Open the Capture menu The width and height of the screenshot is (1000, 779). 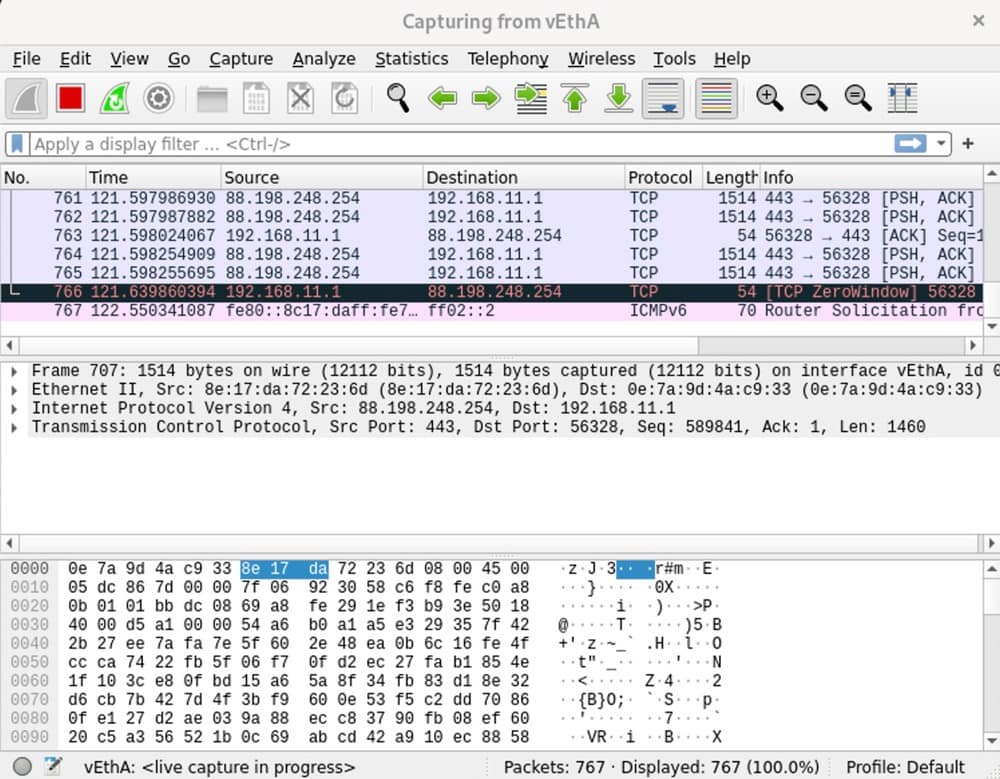(240, 59)
